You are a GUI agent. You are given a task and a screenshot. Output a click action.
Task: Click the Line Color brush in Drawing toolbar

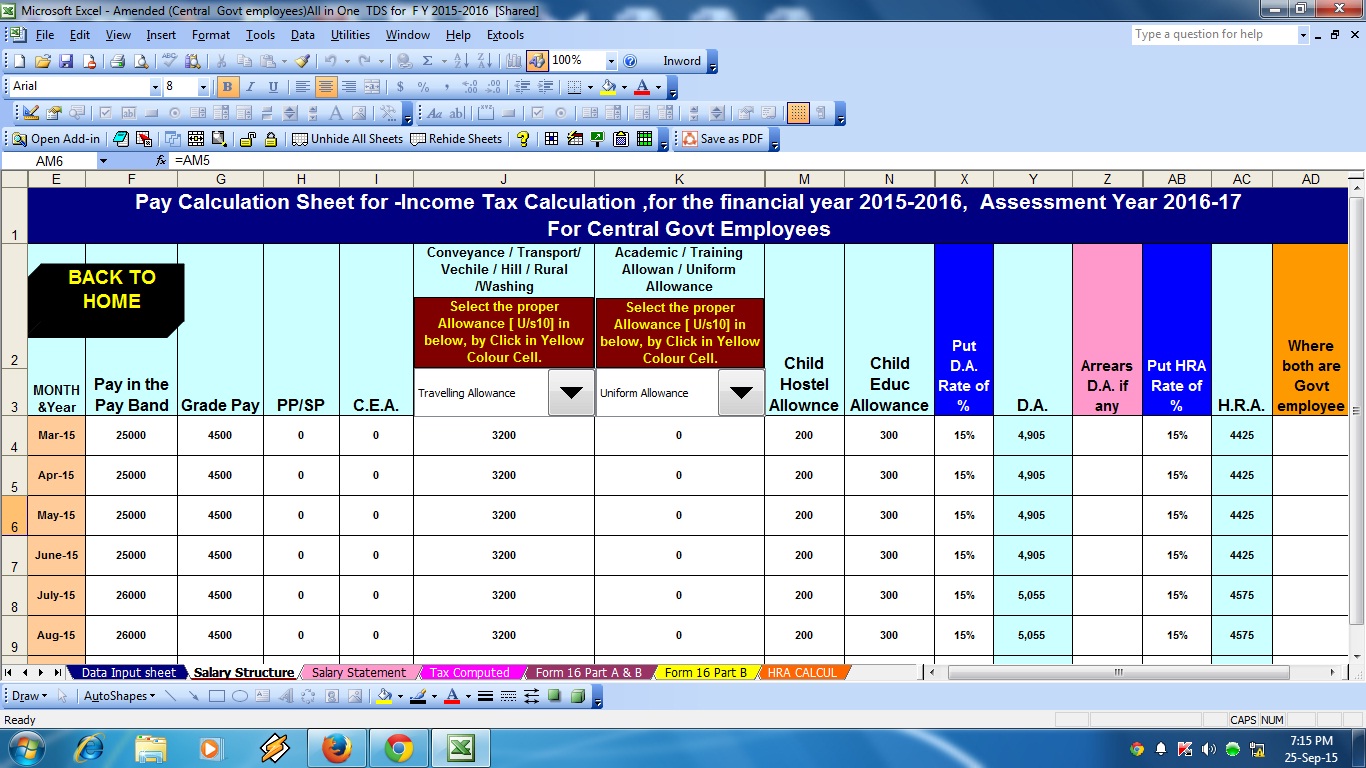pos(419,696)
